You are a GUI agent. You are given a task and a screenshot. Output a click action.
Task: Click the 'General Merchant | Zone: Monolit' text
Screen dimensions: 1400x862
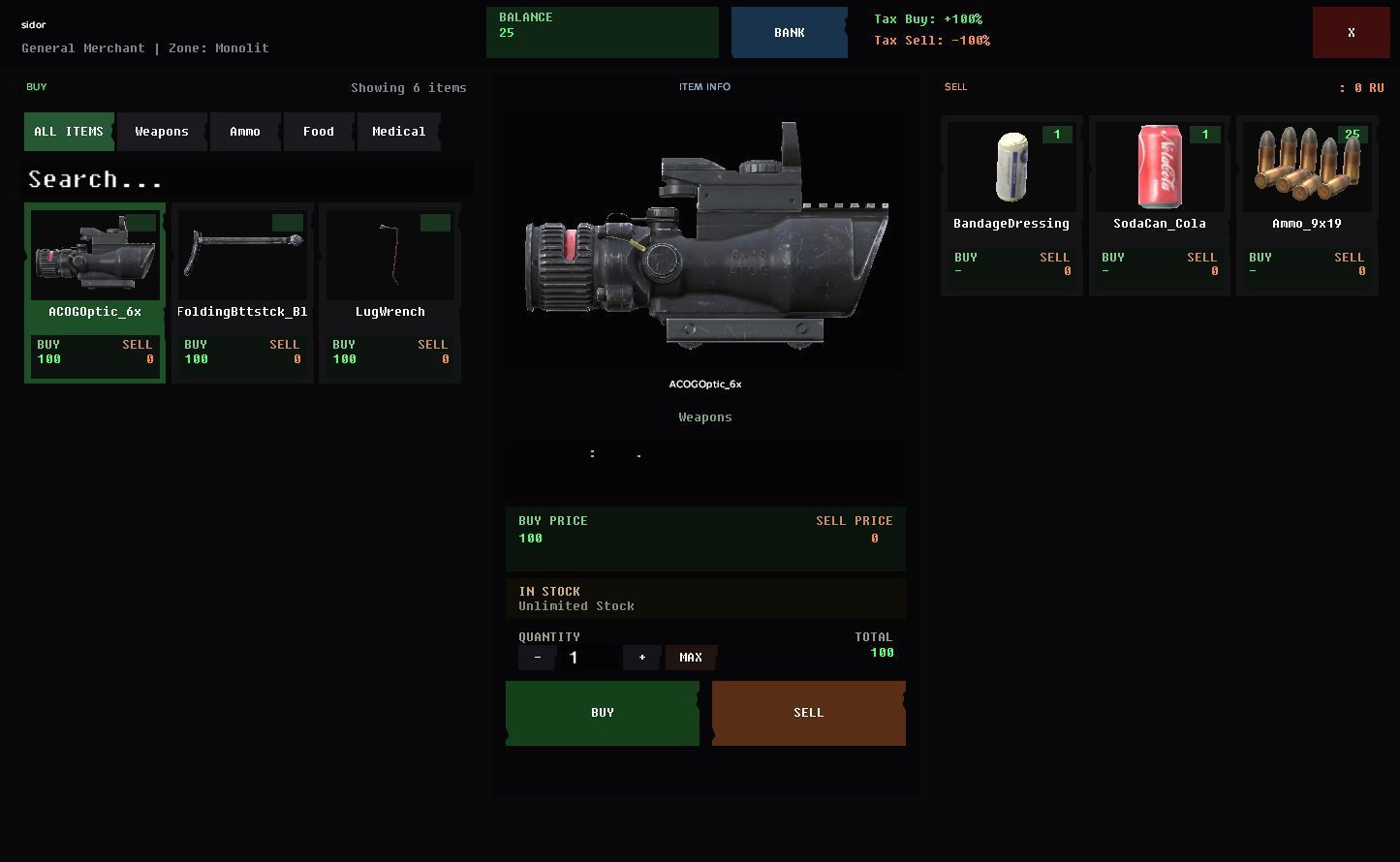145,48
